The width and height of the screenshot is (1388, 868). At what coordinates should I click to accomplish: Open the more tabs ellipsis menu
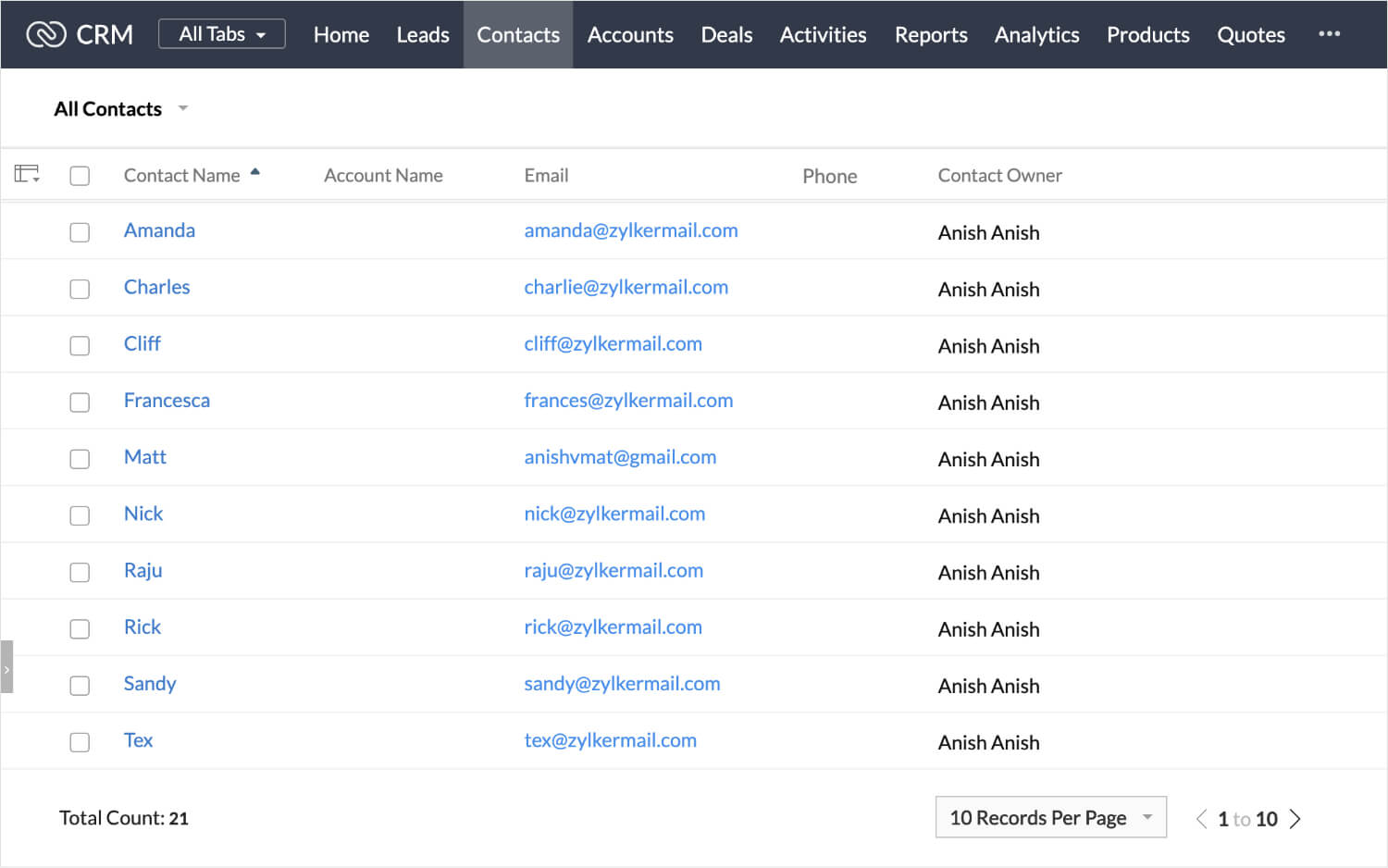(x=1329, y=34)
